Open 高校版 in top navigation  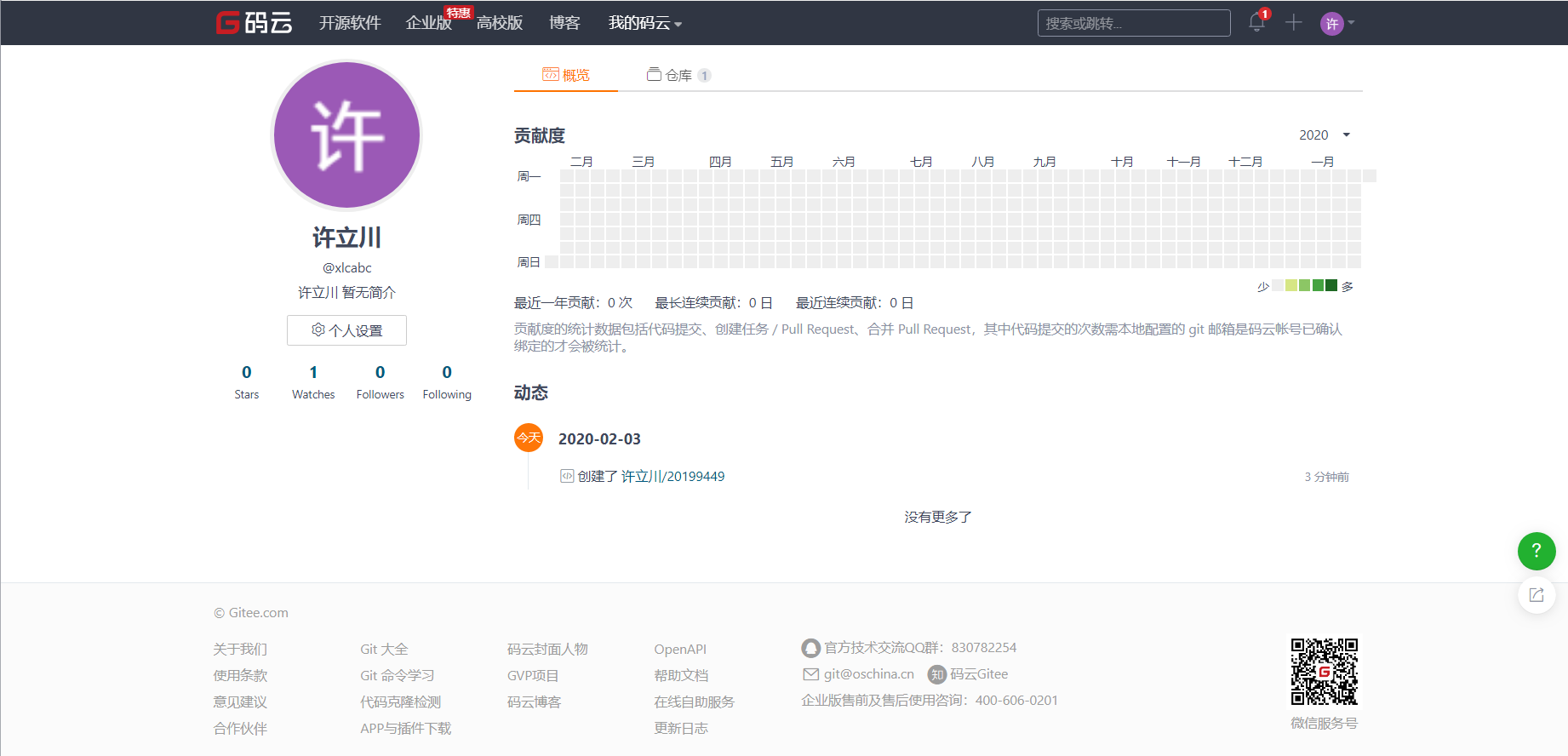(500, 23)
